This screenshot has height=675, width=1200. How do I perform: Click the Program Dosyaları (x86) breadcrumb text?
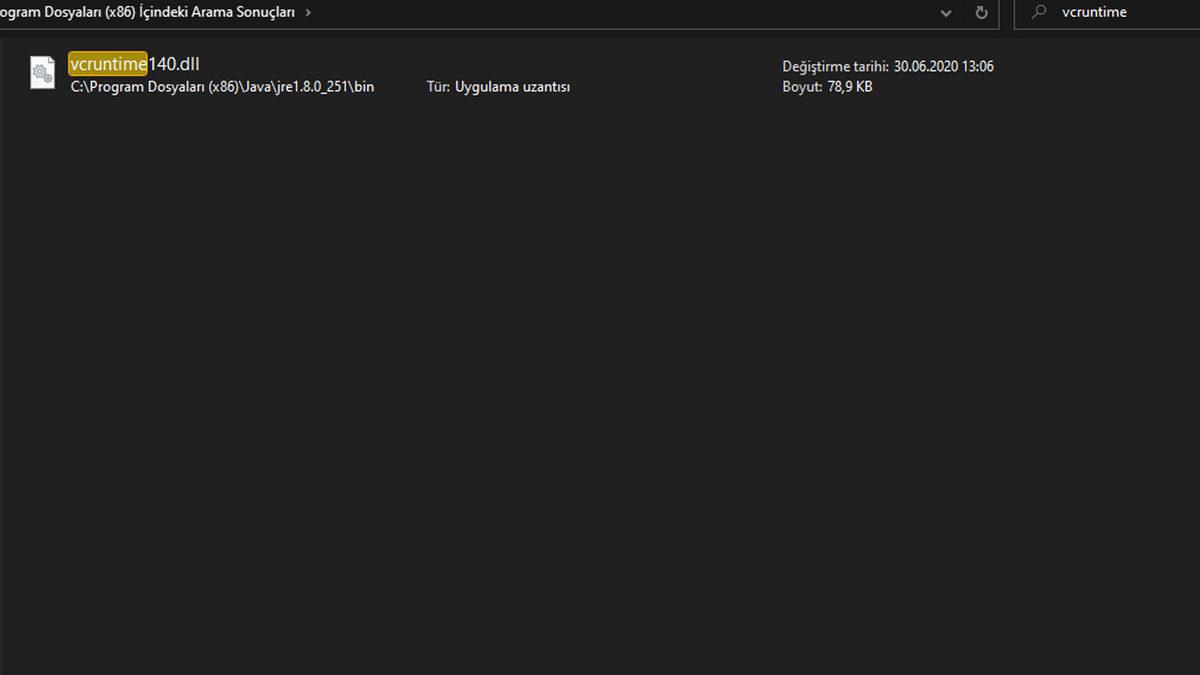tap(70, 13)
